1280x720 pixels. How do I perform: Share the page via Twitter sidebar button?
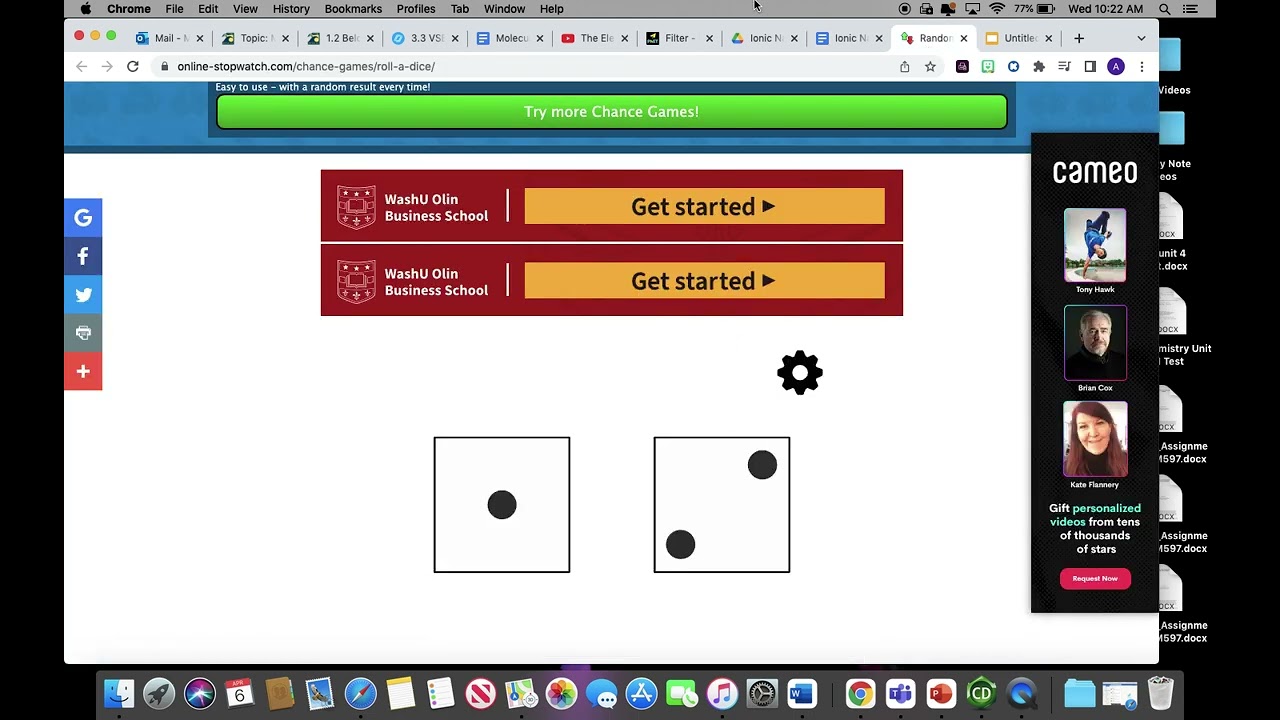pos(83,295)
